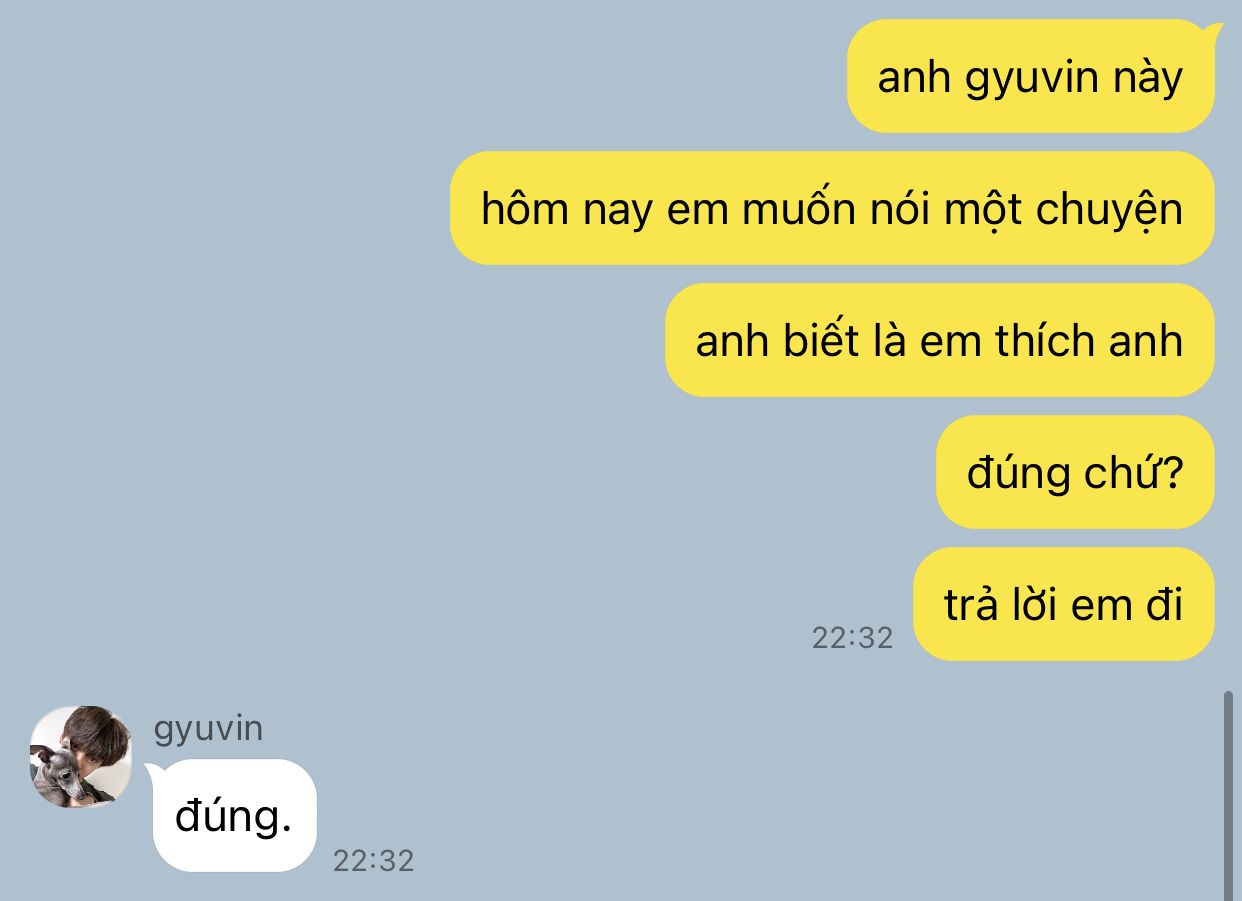Image resolution: width=1242 pixels, height=901 pixels.
Task: Click the tail of gyuvin's white bubble
Action: (x=153, y=771)
